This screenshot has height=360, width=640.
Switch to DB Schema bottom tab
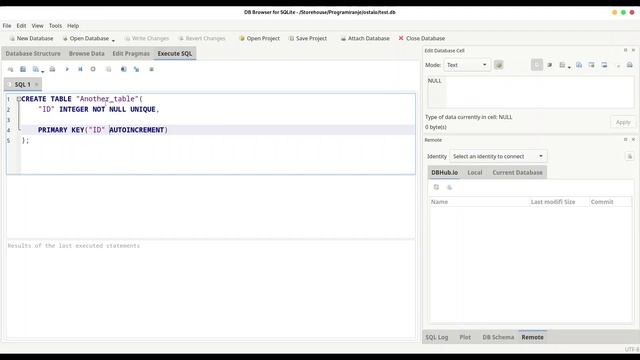tap(498, 337)
